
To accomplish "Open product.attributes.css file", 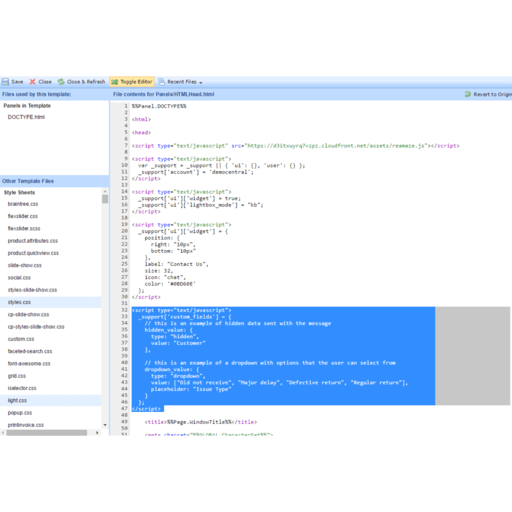I will tap(33, 241).
